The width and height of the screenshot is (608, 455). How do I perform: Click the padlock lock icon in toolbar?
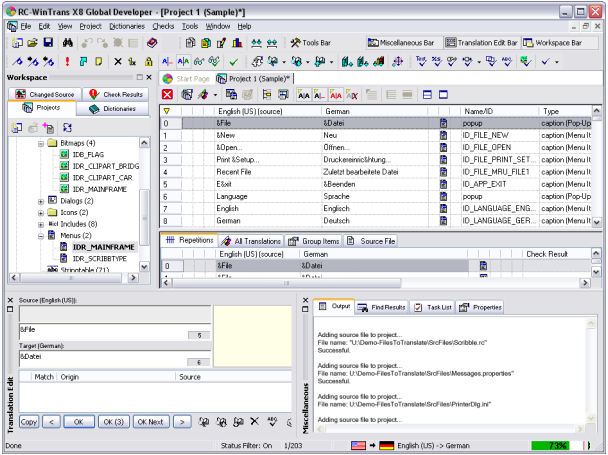pos(148,61)
